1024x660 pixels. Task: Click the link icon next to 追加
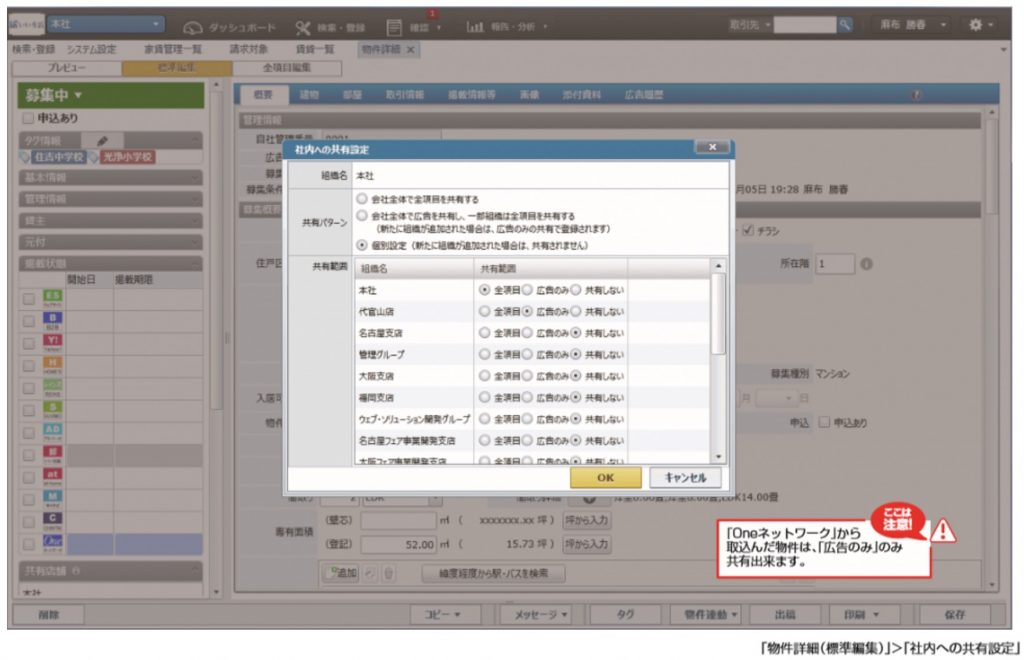[370, 573]
